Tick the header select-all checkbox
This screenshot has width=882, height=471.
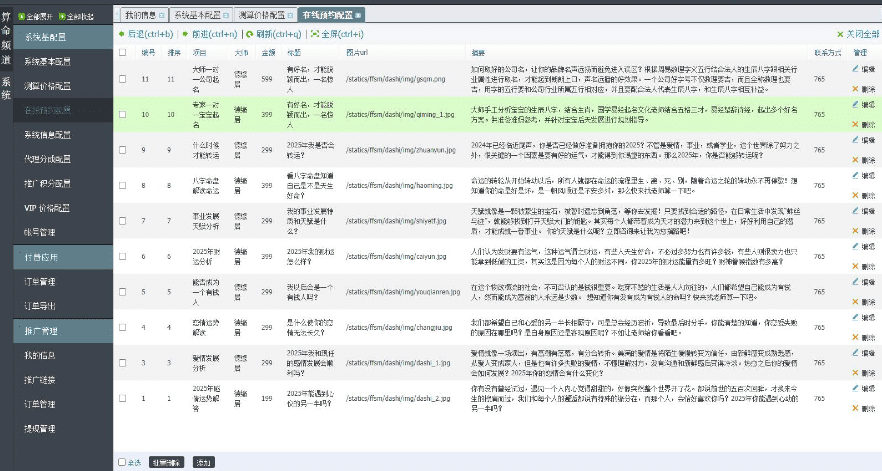123,52
